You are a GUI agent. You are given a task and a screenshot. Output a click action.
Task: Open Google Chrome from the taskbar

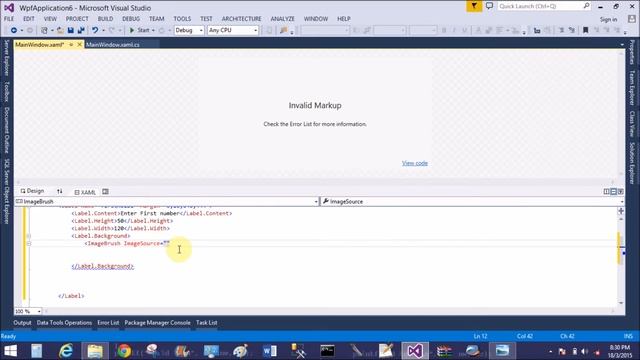point(124,351)
